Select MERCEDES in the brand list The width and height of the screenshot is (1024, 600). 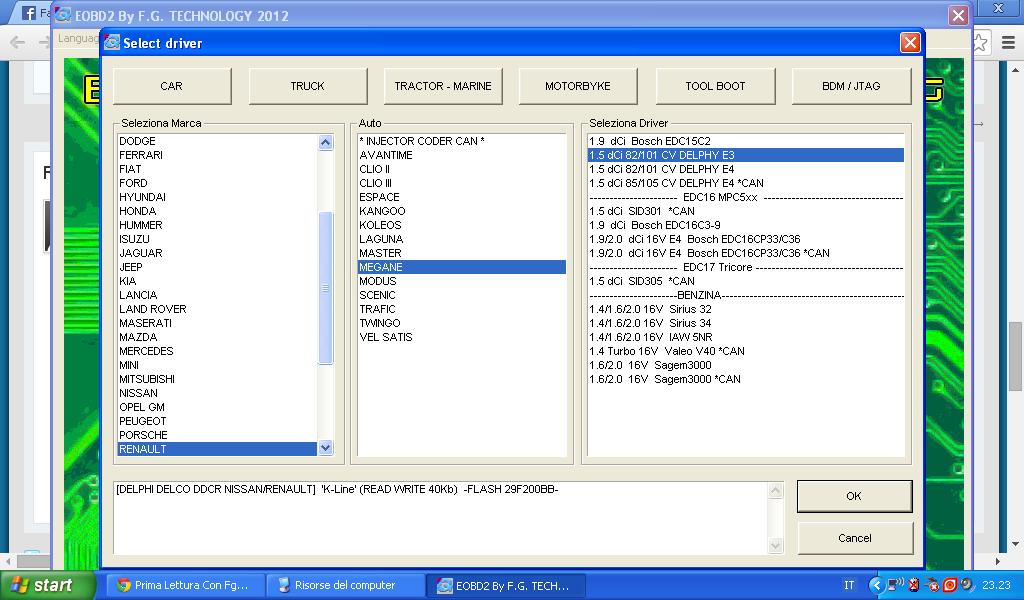(x=146, y=351)
